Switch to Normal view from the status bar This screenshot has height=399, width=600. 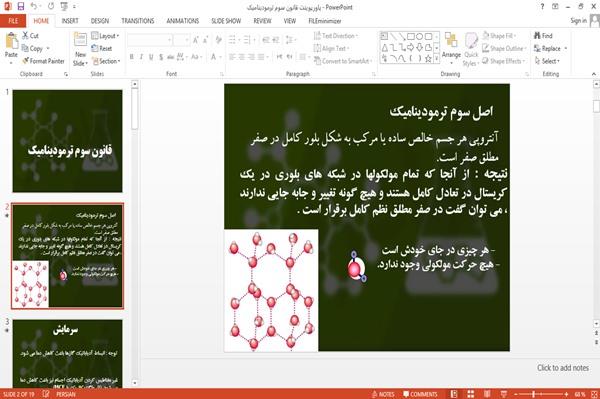coord(454,394)
